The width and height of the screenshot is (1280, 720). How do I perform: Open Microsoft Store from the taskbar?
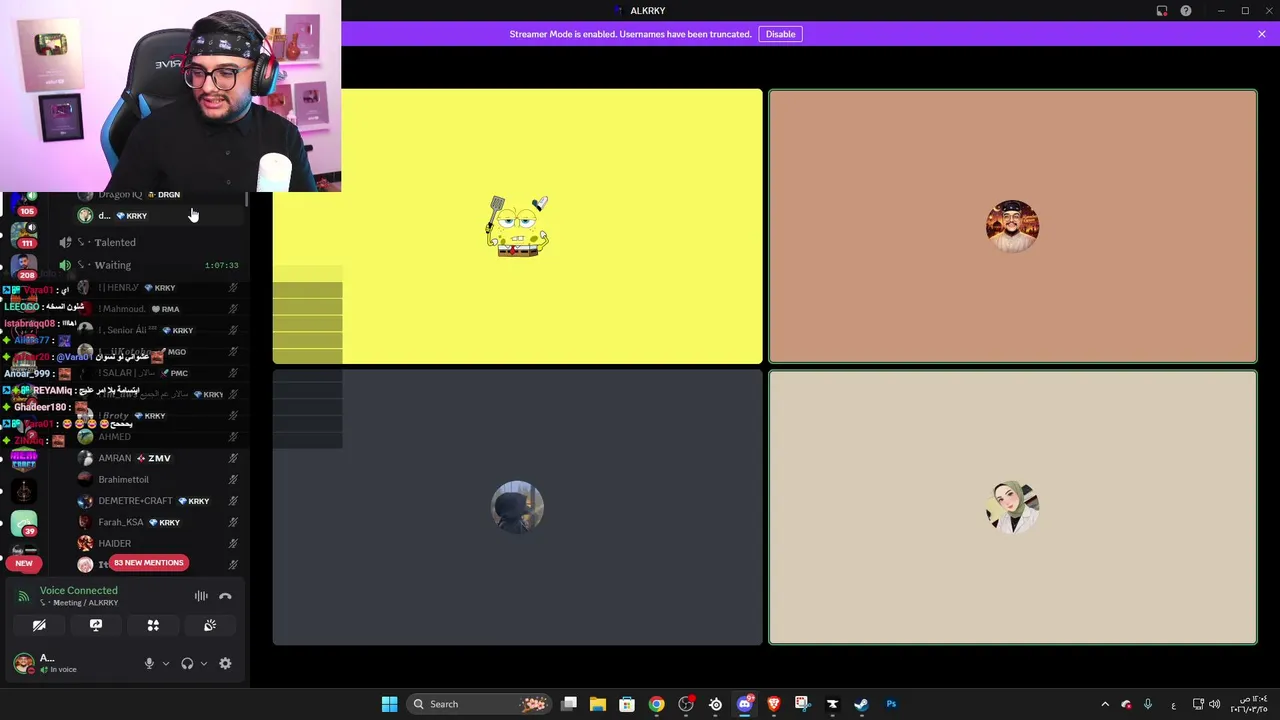627,704
